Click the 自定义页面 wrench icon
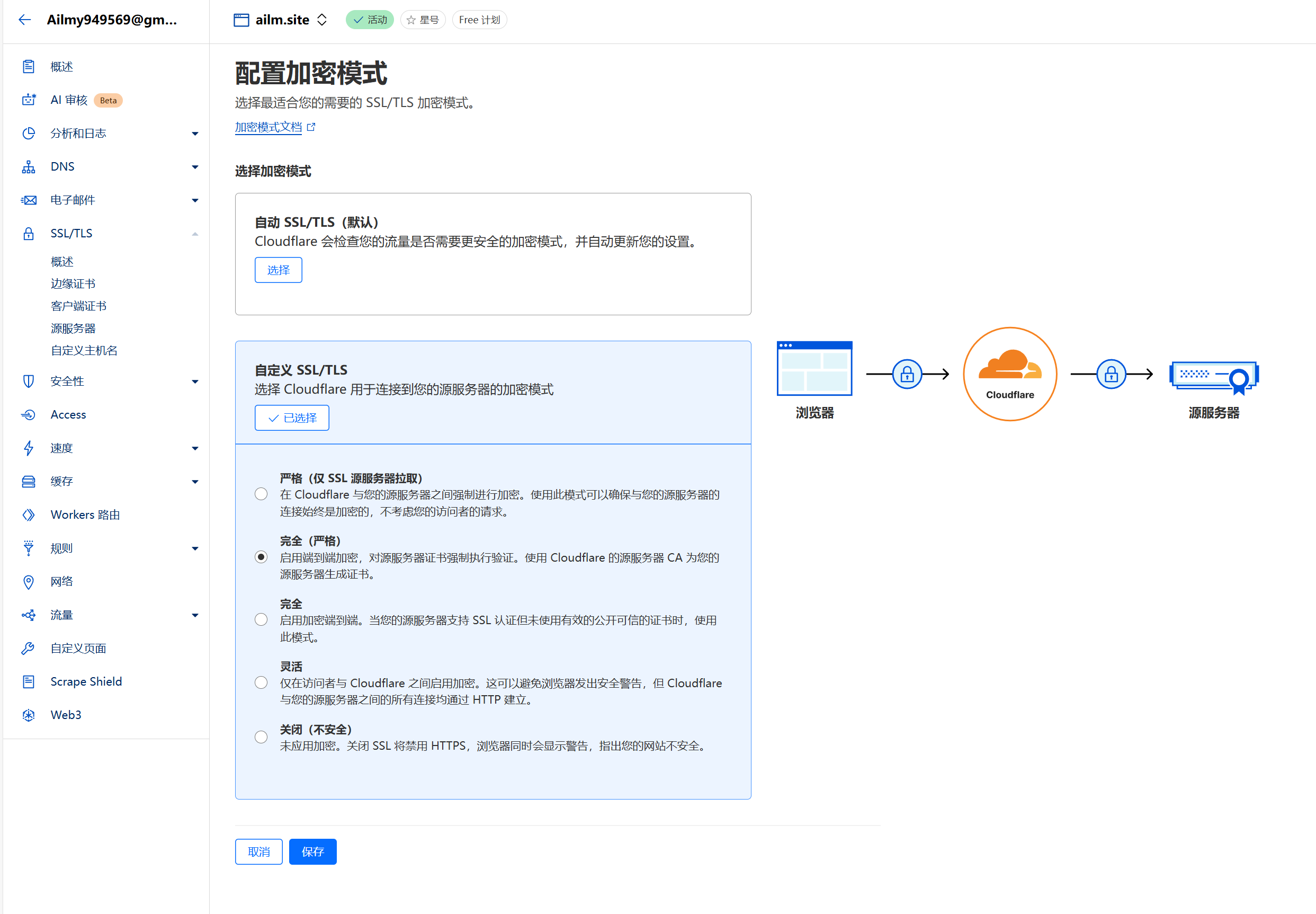 point(29,648)
